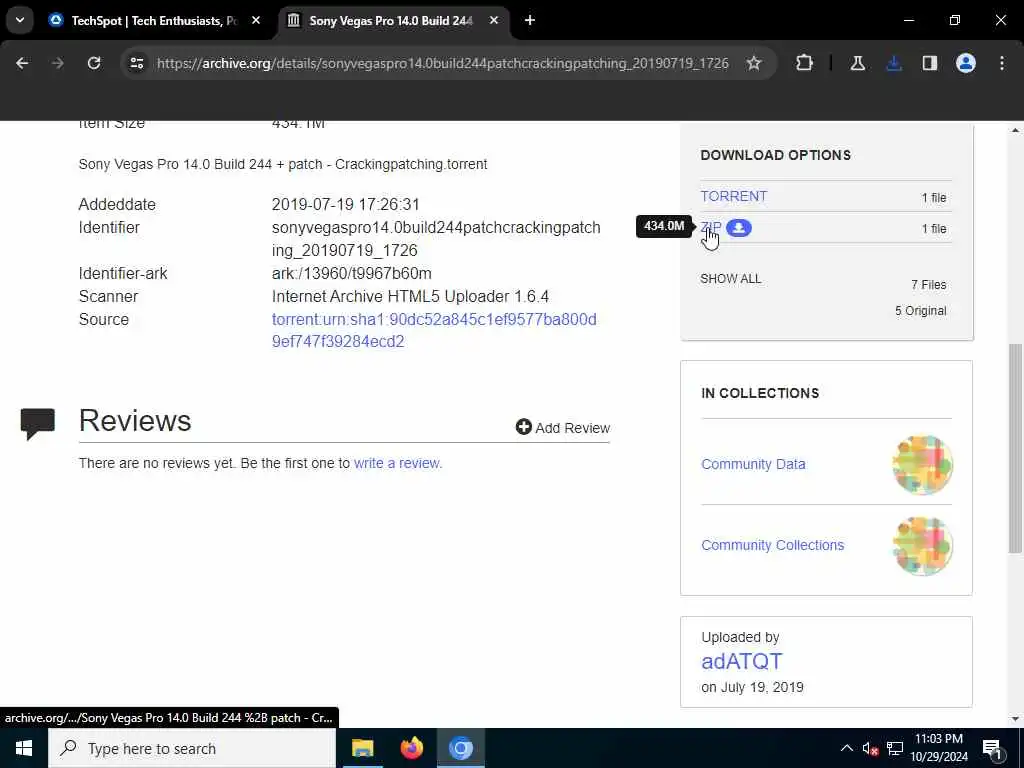The height and width of the screenshot is (768, 1024).
Task: Bookmark this page with the star icon
Action: (x=754, y=63)
